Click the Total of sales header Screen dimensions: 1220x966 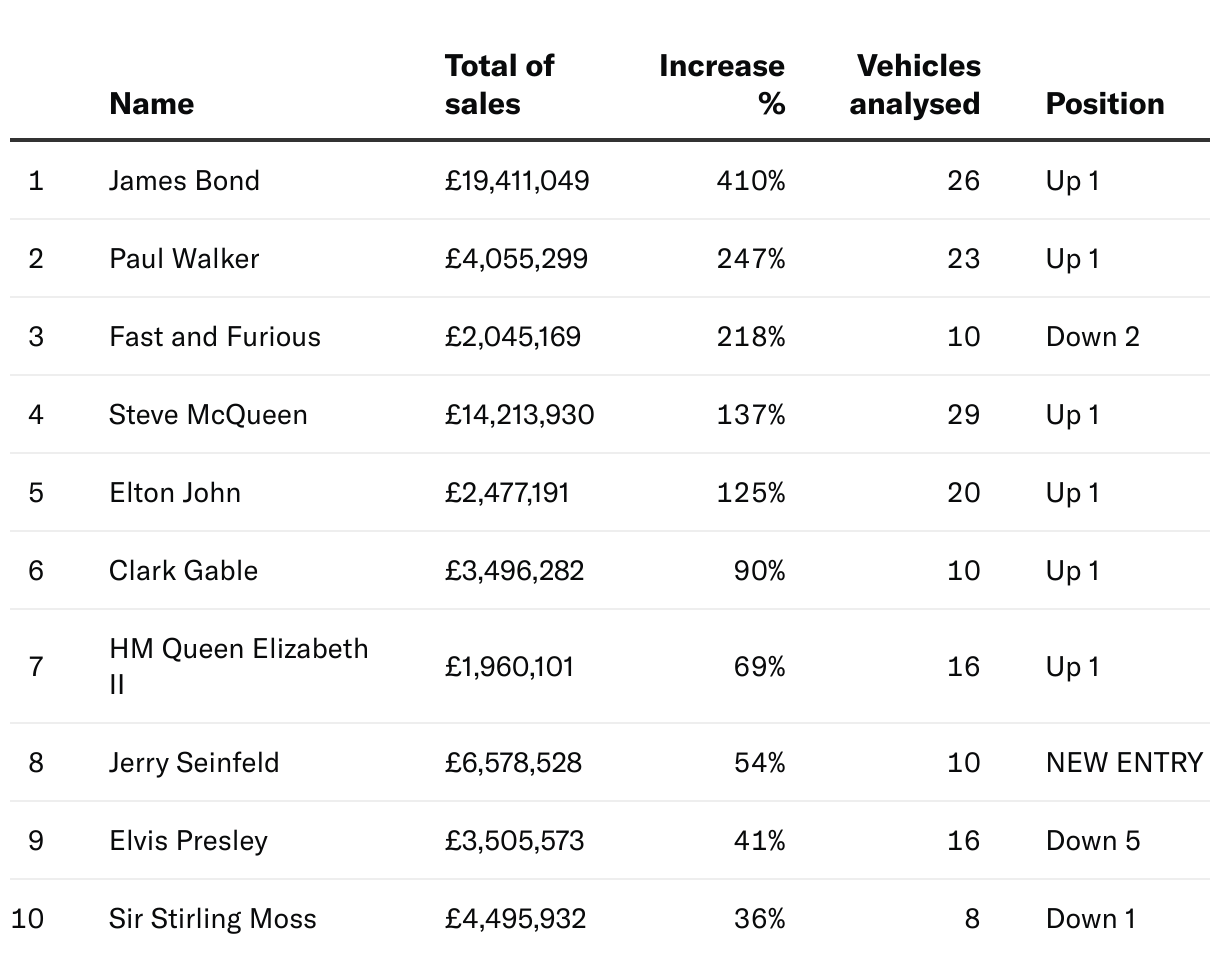pos(499,85)
